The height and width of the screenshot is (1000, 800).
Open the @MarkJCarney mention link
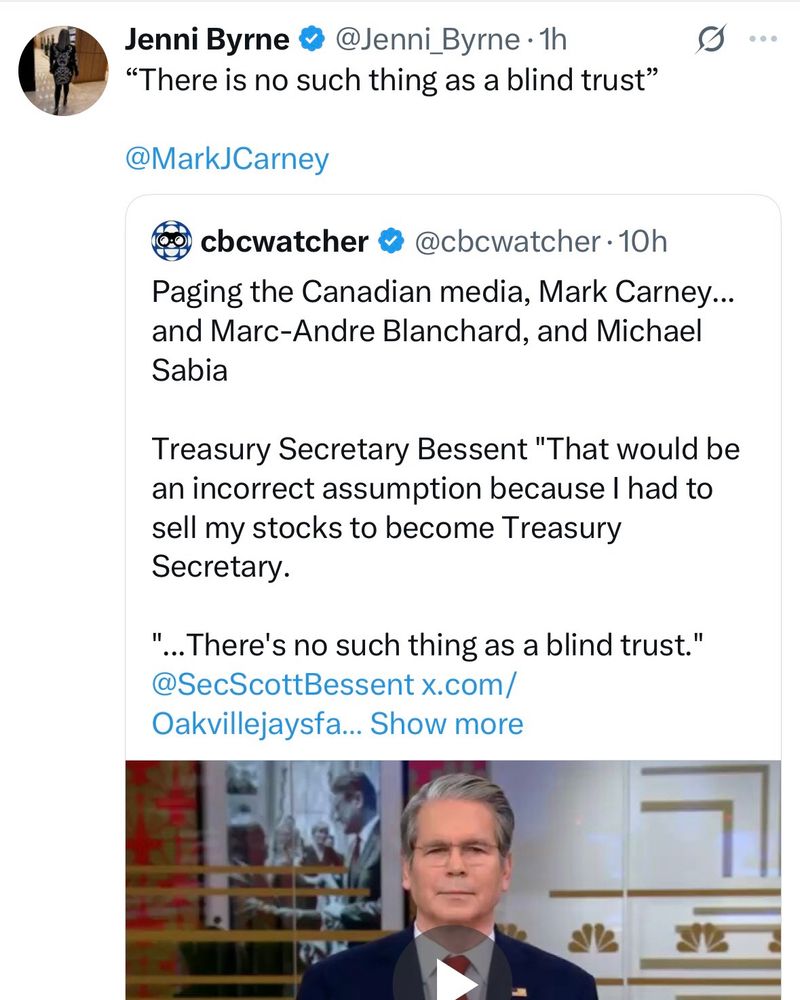[227, 159]
